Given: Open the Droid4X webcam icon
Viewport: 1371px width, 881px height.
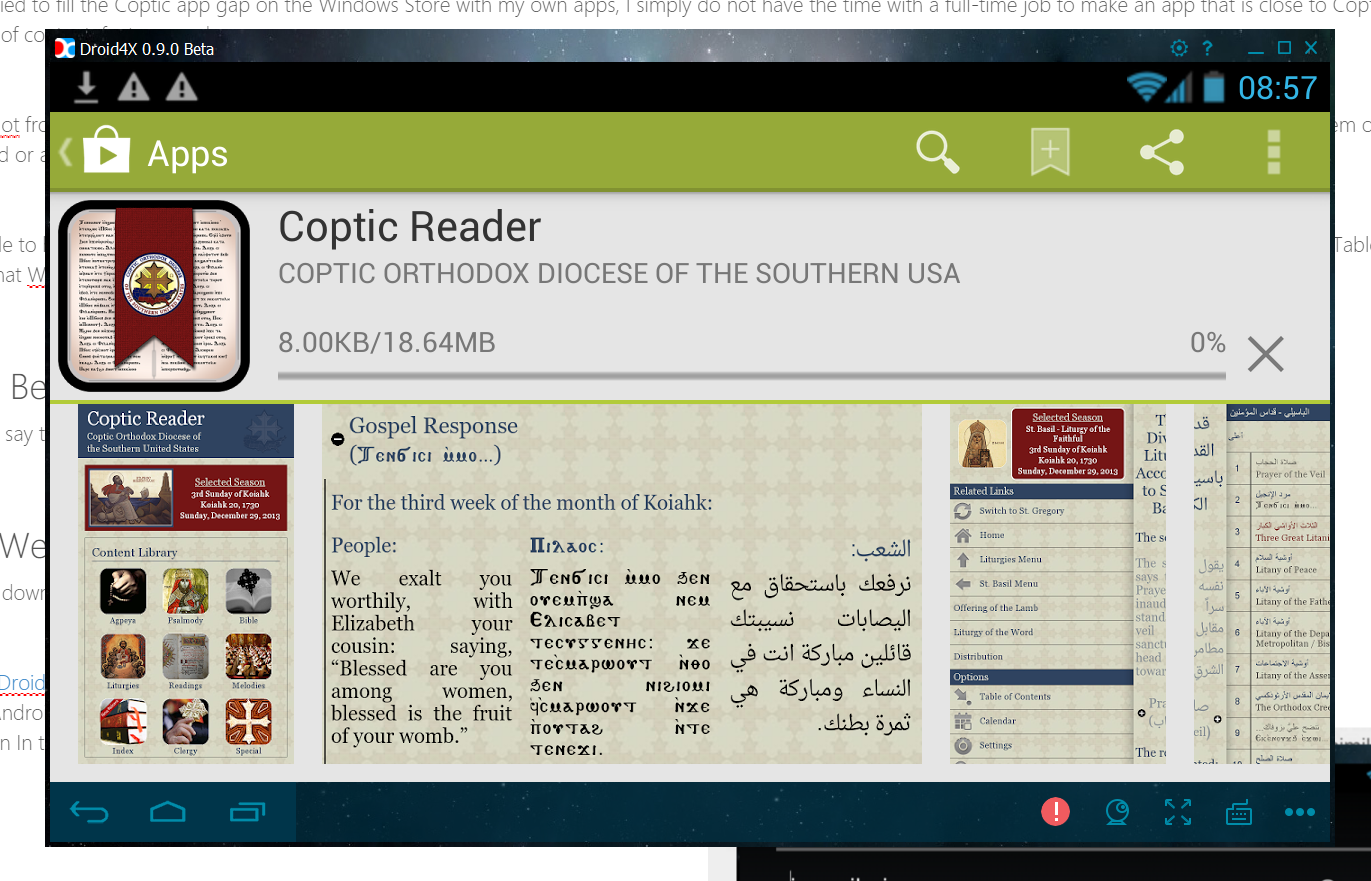Looking at the screenshot, I should pyautogui.click(x=1117, y=812).
